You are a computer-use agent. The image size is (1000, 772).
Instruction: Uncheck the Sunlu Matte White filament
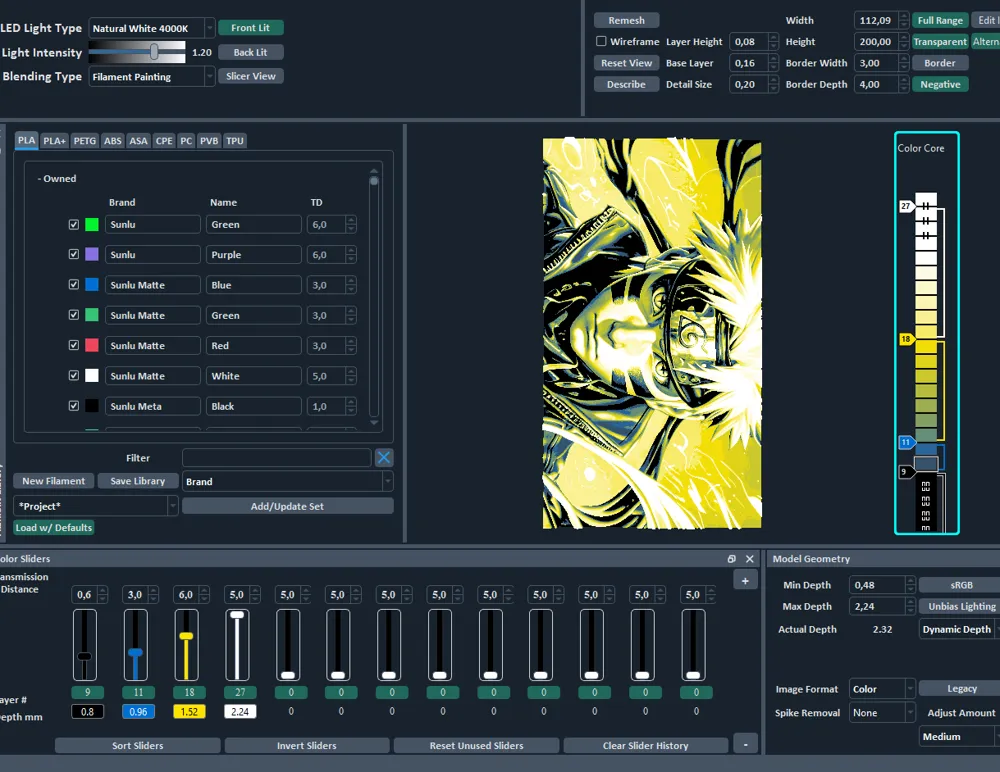pyautogui.click(x=74, y=376)
